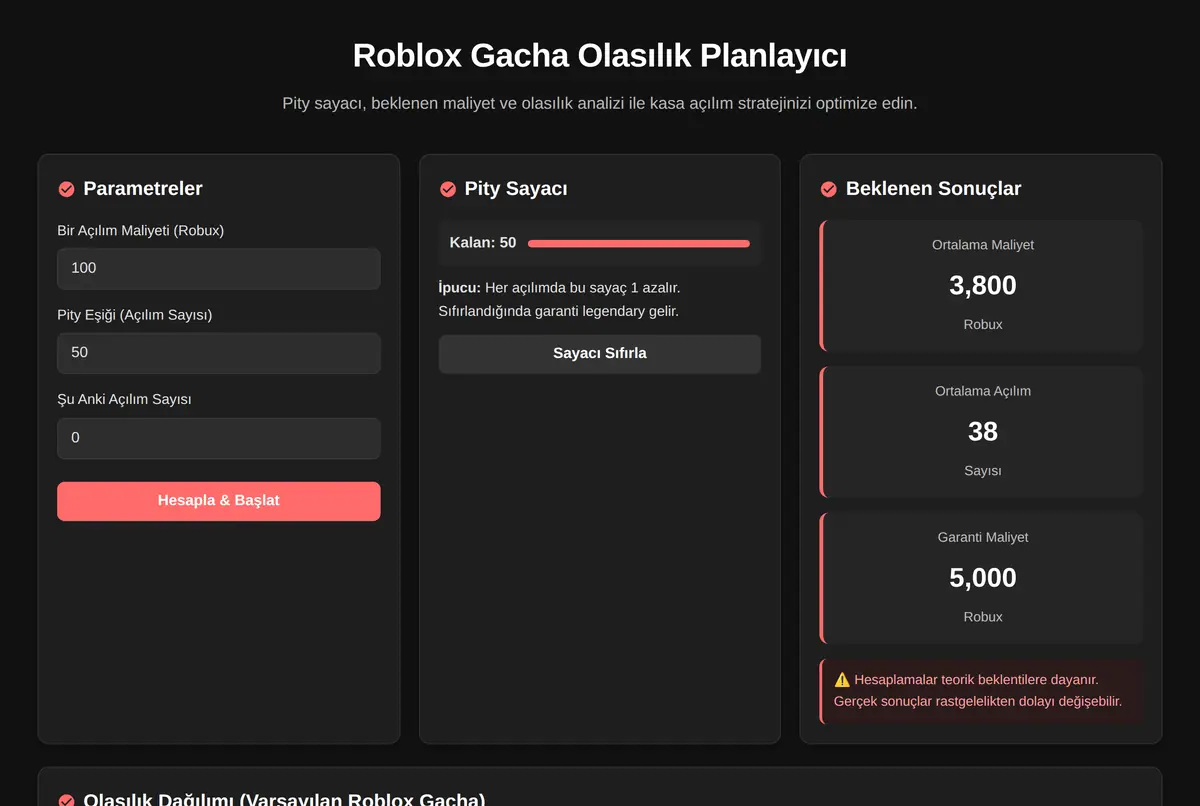Viewport: 1200px width, 806px height.
Task: Click the Şu Anki Açılım Sayısı label
Action: tap(124, 399)
